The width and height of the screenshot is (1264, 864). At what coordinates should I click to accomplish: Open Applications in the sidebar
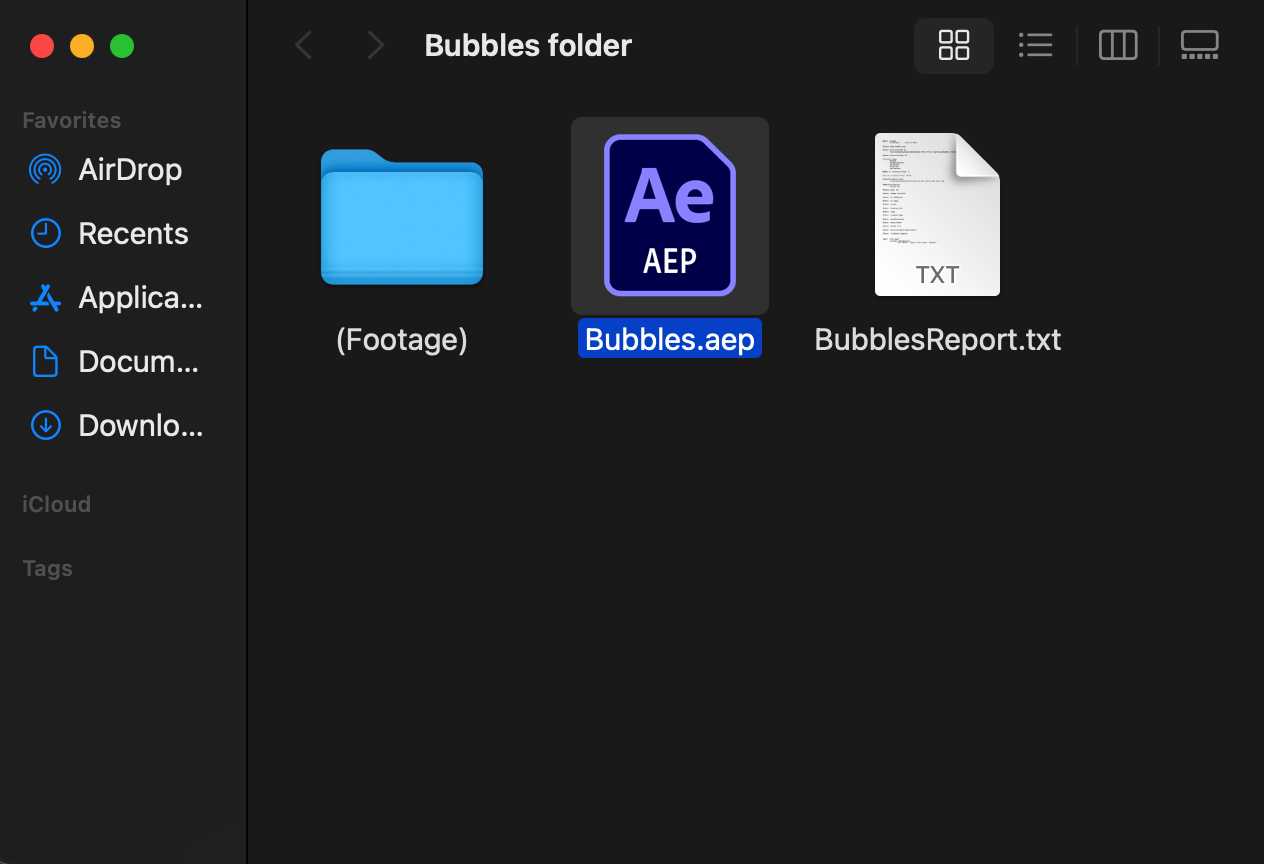tap(140, 298)
